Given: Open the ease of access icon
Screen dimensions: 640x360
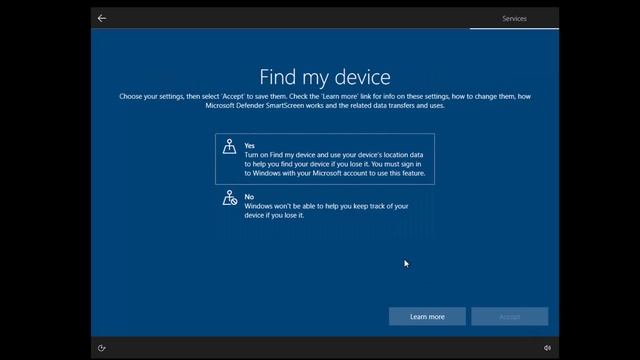Looking at the screenshot, I should 102,348.
